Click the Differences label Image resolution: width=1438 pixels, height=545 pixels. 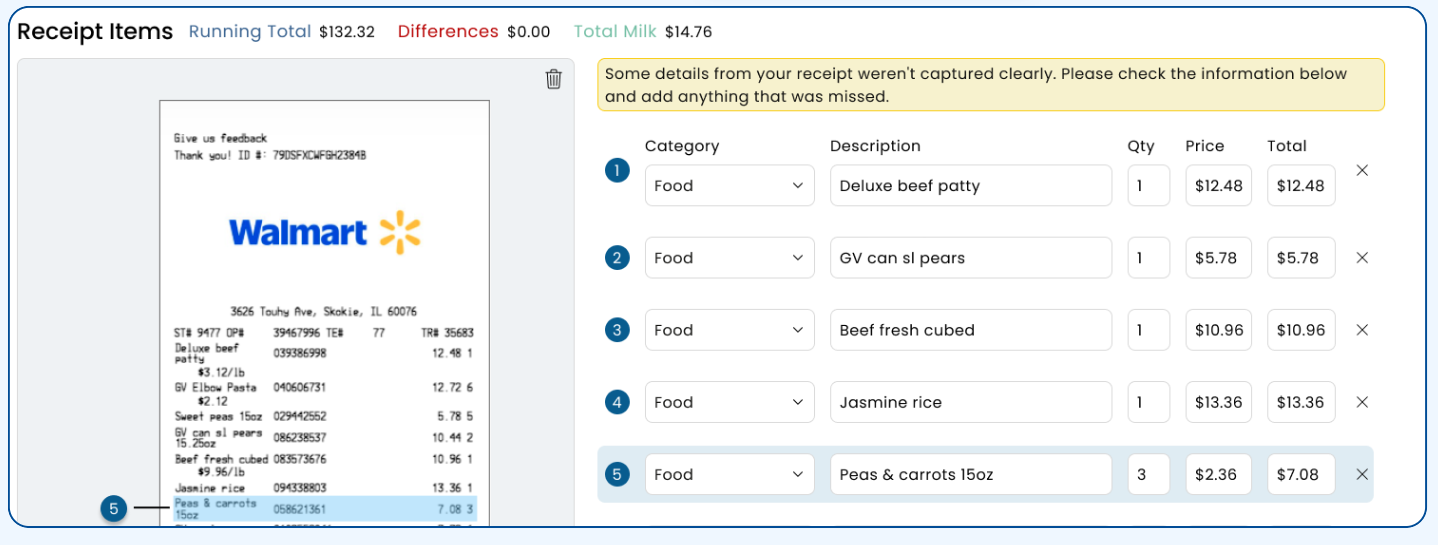click(448, 31)
